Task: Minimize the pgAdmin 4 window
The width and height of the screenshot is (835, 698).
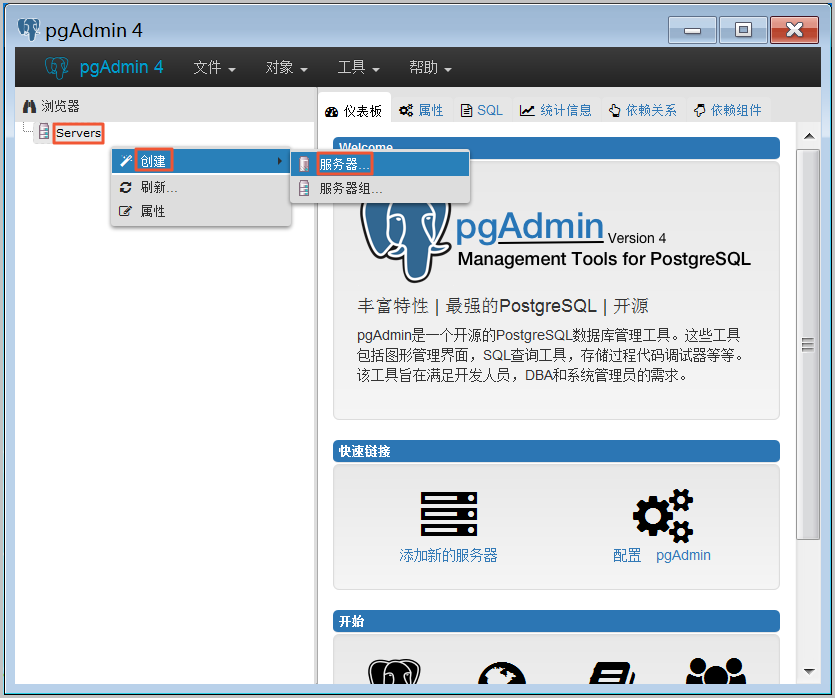Action: (x=692, y=30)
